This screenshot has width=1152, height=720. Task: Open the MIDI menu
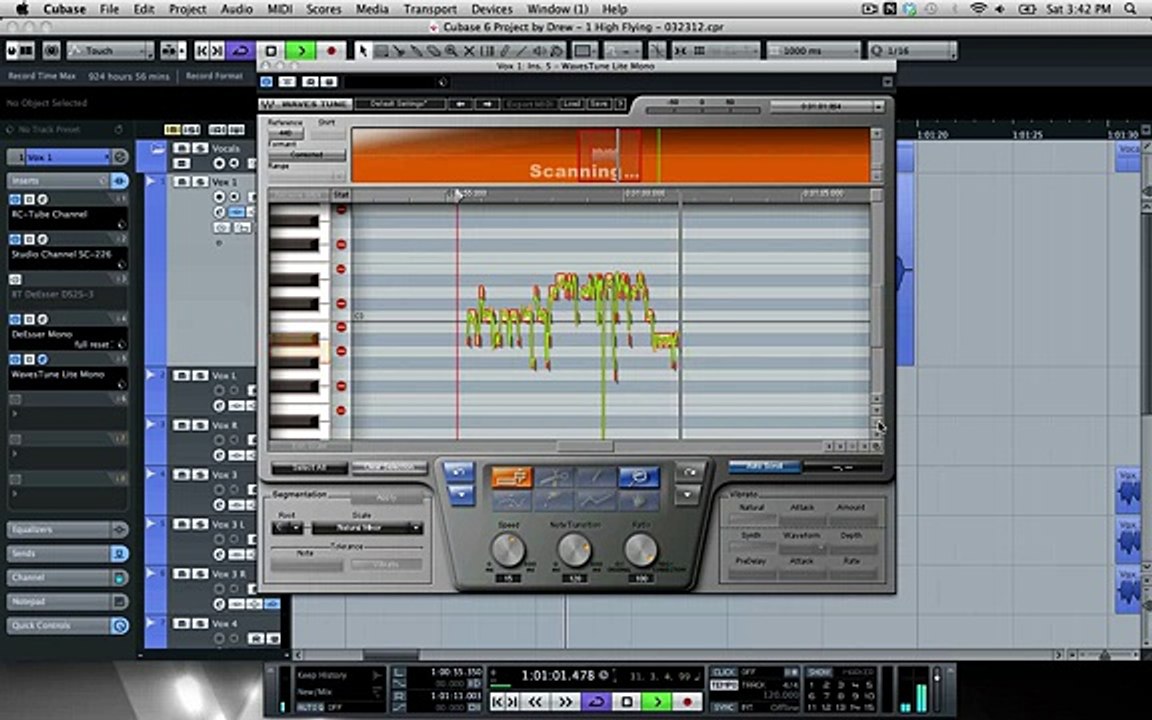point(279,9)
